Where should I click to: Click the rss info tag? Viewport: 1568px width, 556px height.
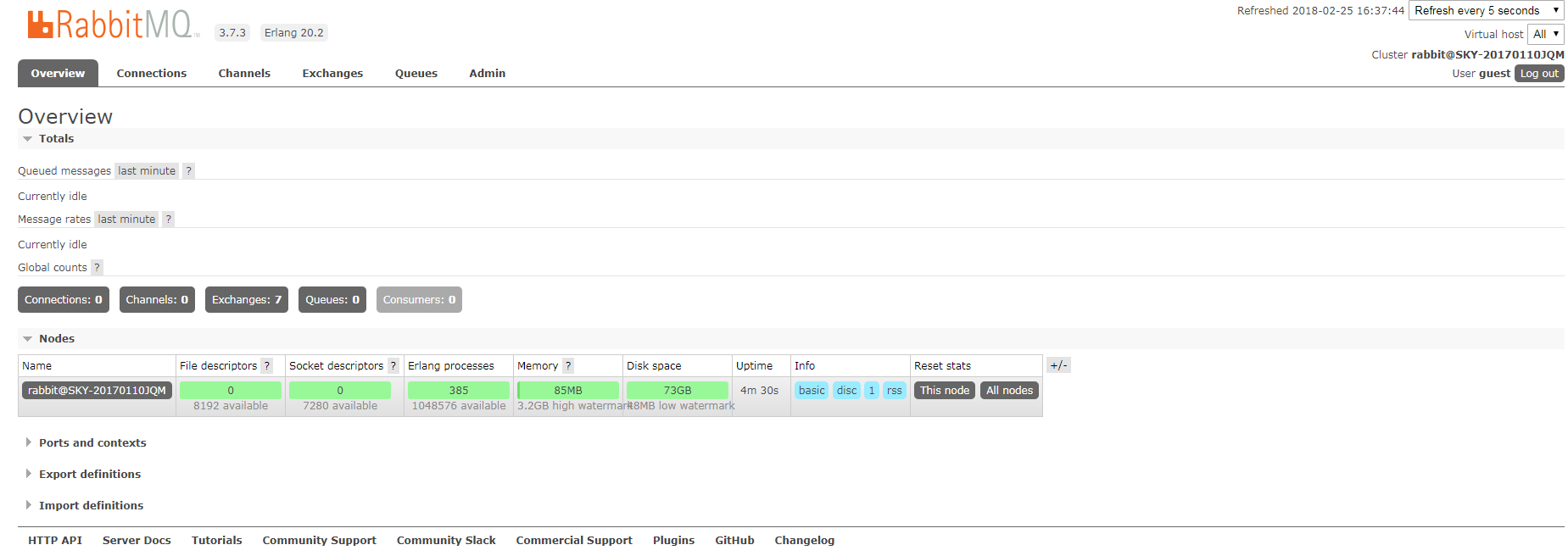[894, 391]
